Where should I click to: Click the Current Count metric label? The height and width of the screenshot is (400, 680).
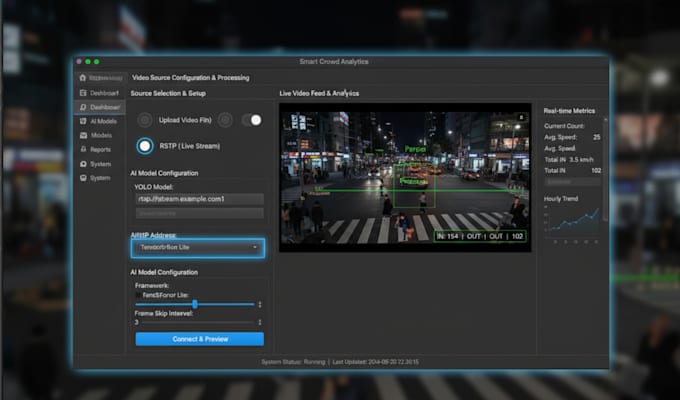click(x=564, y=126)
